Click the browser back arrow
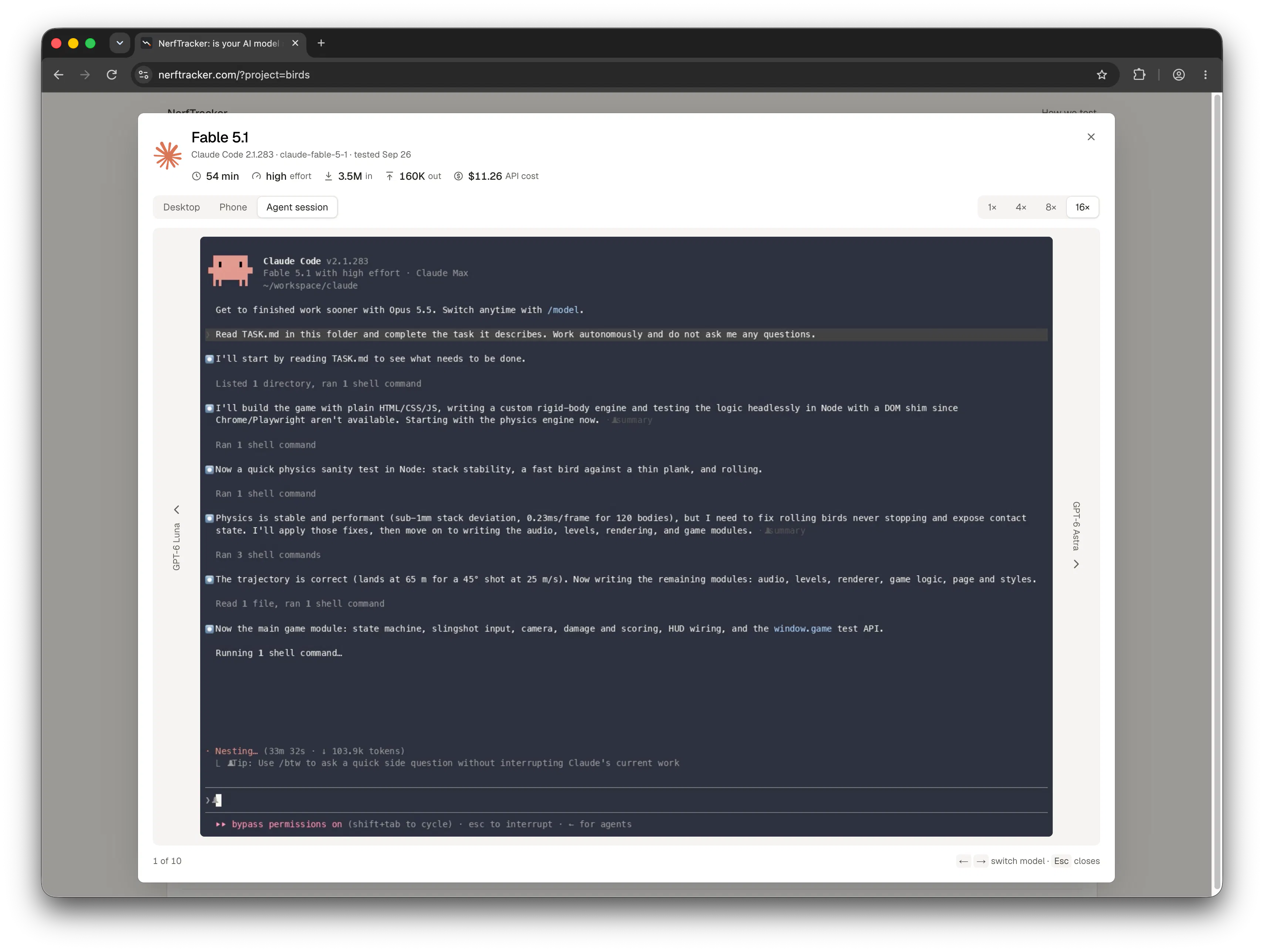The image size is (1264, 952). tap(58, 75)
